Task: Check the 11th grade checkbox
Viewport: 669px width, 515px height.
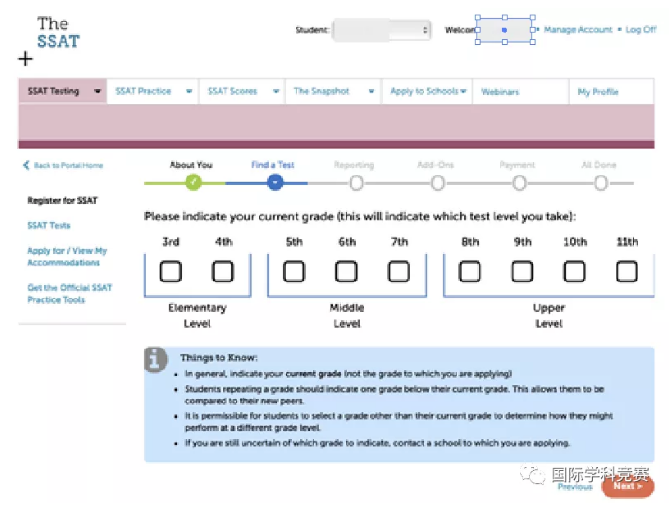Action: pos(627,271)
